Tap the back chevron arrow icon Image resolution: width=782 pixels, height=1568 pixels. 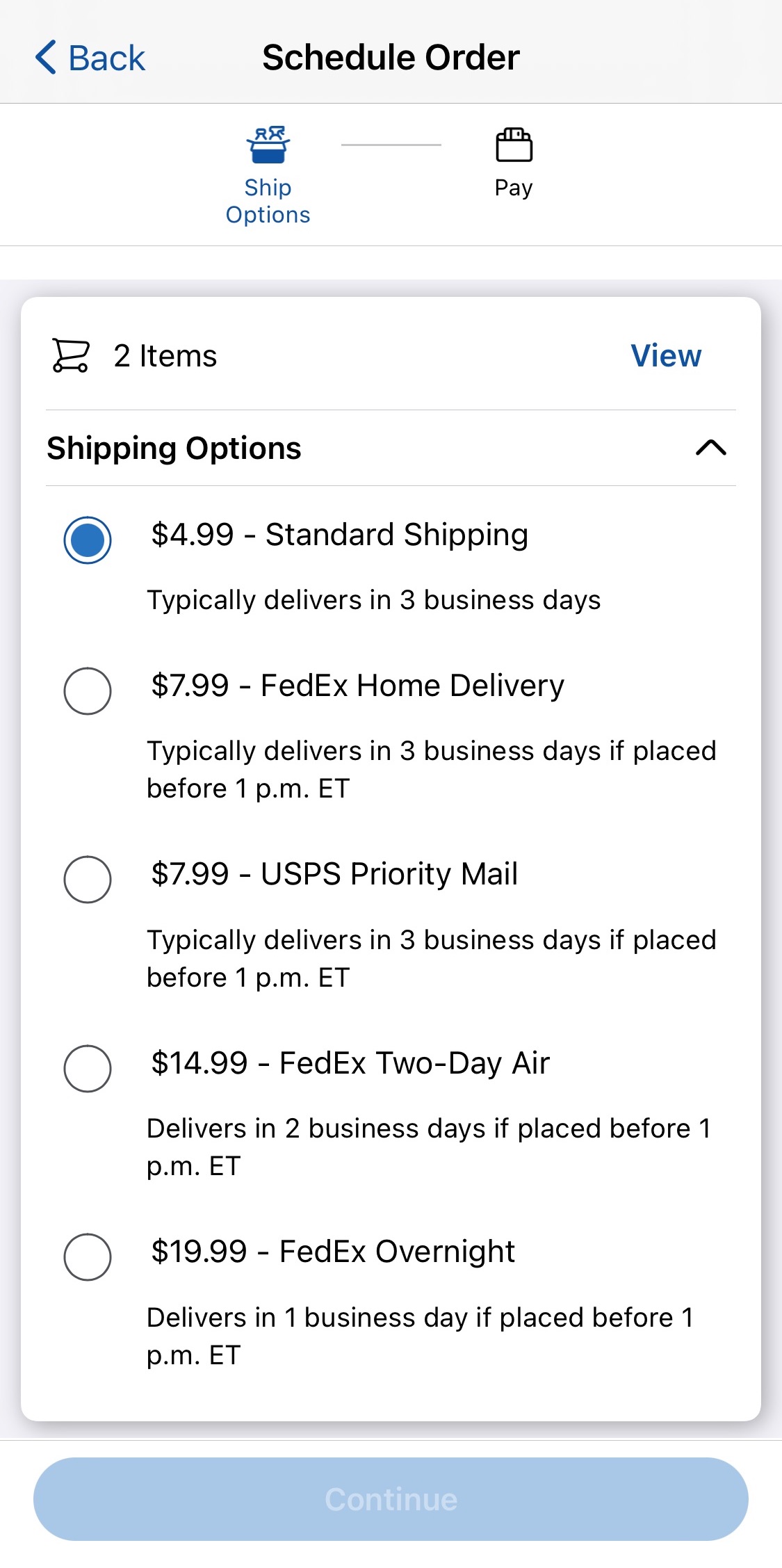point(46,57)
